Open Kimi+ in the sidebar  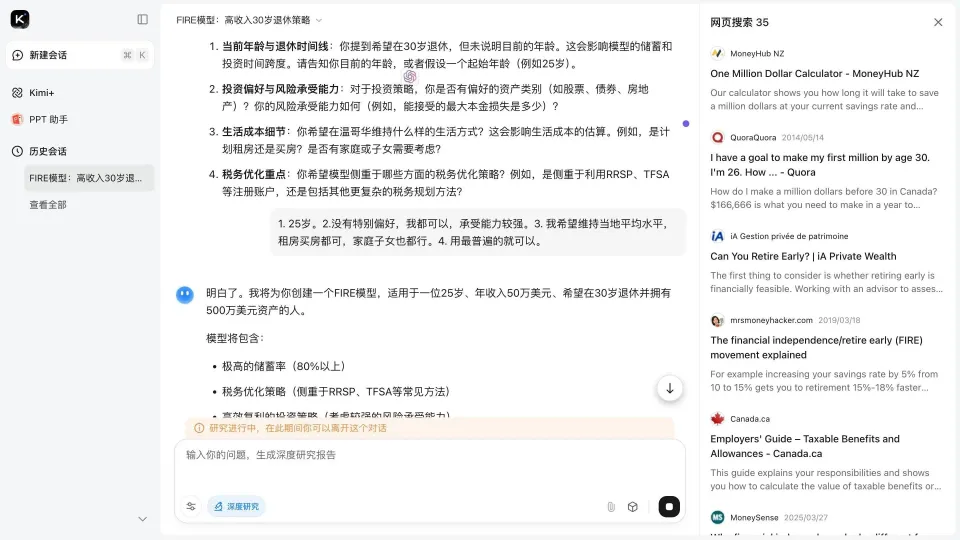(41, 93)
